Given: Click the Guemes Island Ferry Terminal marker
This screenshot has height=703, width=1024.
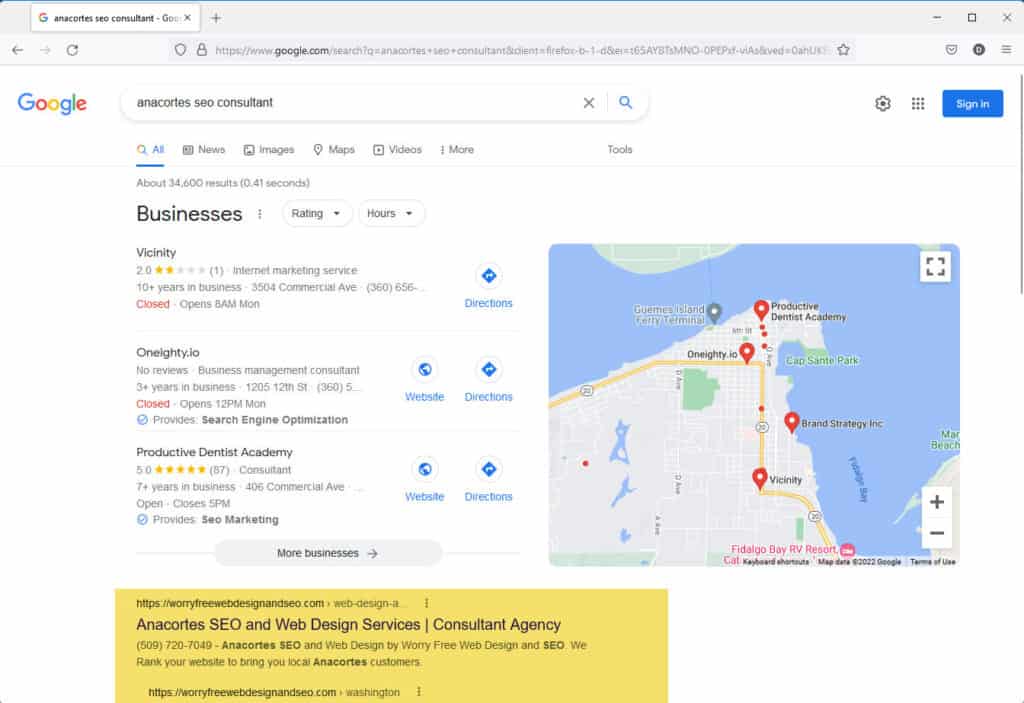Looking at the screenshot, I should (714, 313).
